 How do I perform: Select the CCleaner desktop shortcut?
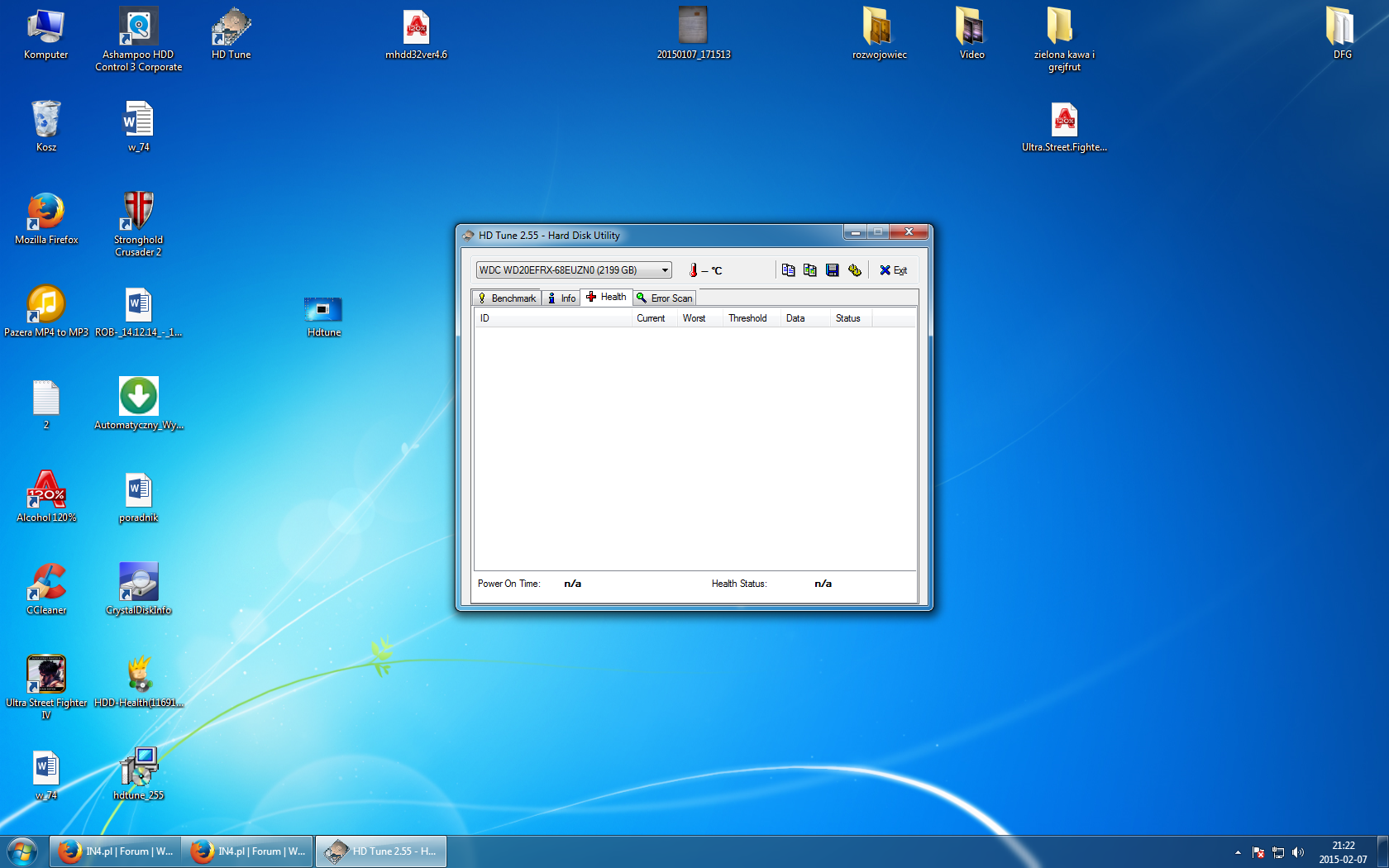tap(46, 589)
